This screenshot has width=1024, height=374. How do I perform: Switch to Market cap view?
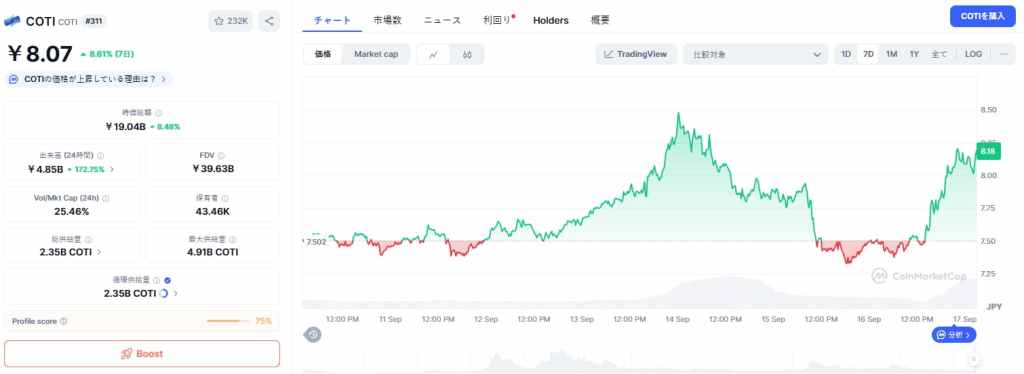click(376, 54)
